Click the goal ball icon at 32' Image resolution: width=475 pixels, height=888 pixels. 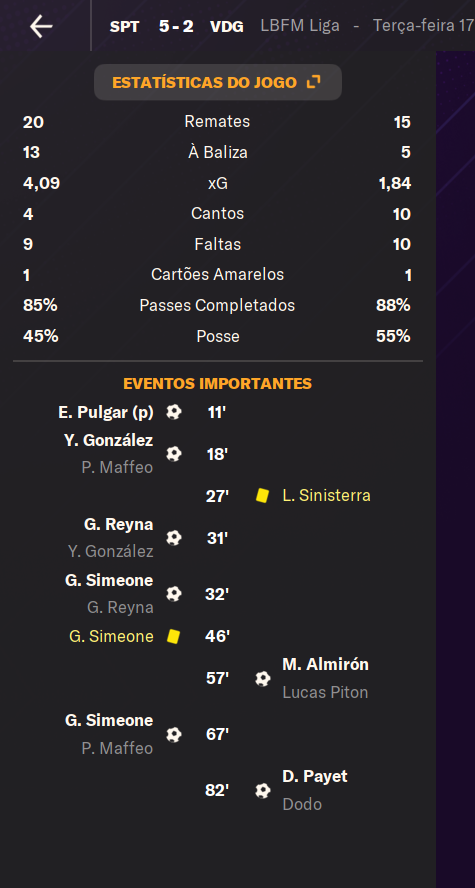(x=174, y=594)
